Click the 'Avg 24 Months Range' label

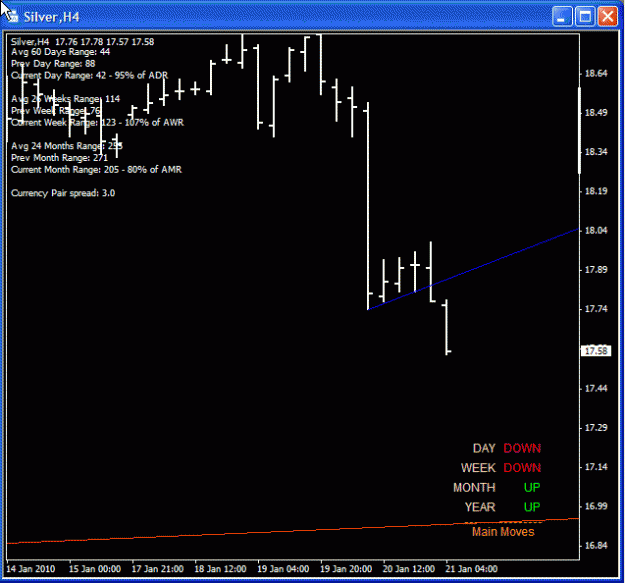point(67,146)
